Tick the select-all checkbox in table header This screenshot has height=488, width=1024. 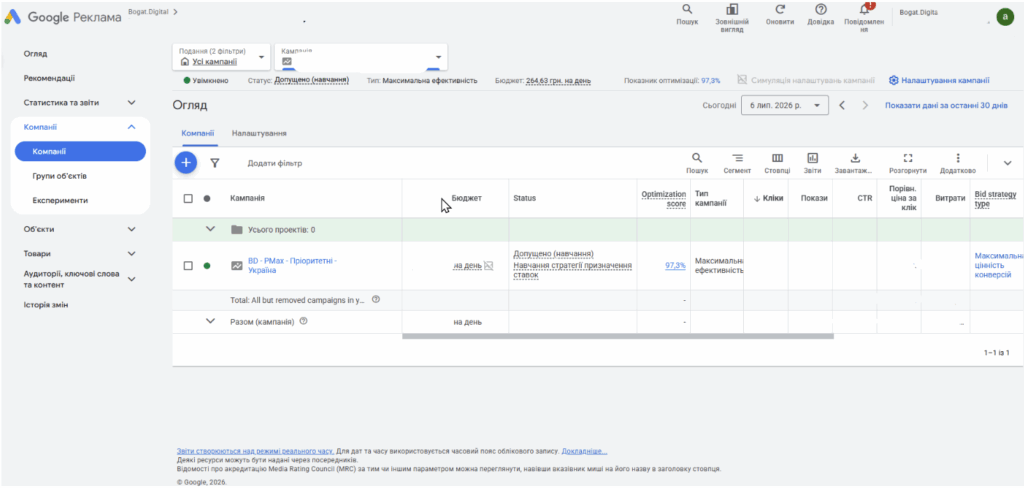(x=188, y=199)
